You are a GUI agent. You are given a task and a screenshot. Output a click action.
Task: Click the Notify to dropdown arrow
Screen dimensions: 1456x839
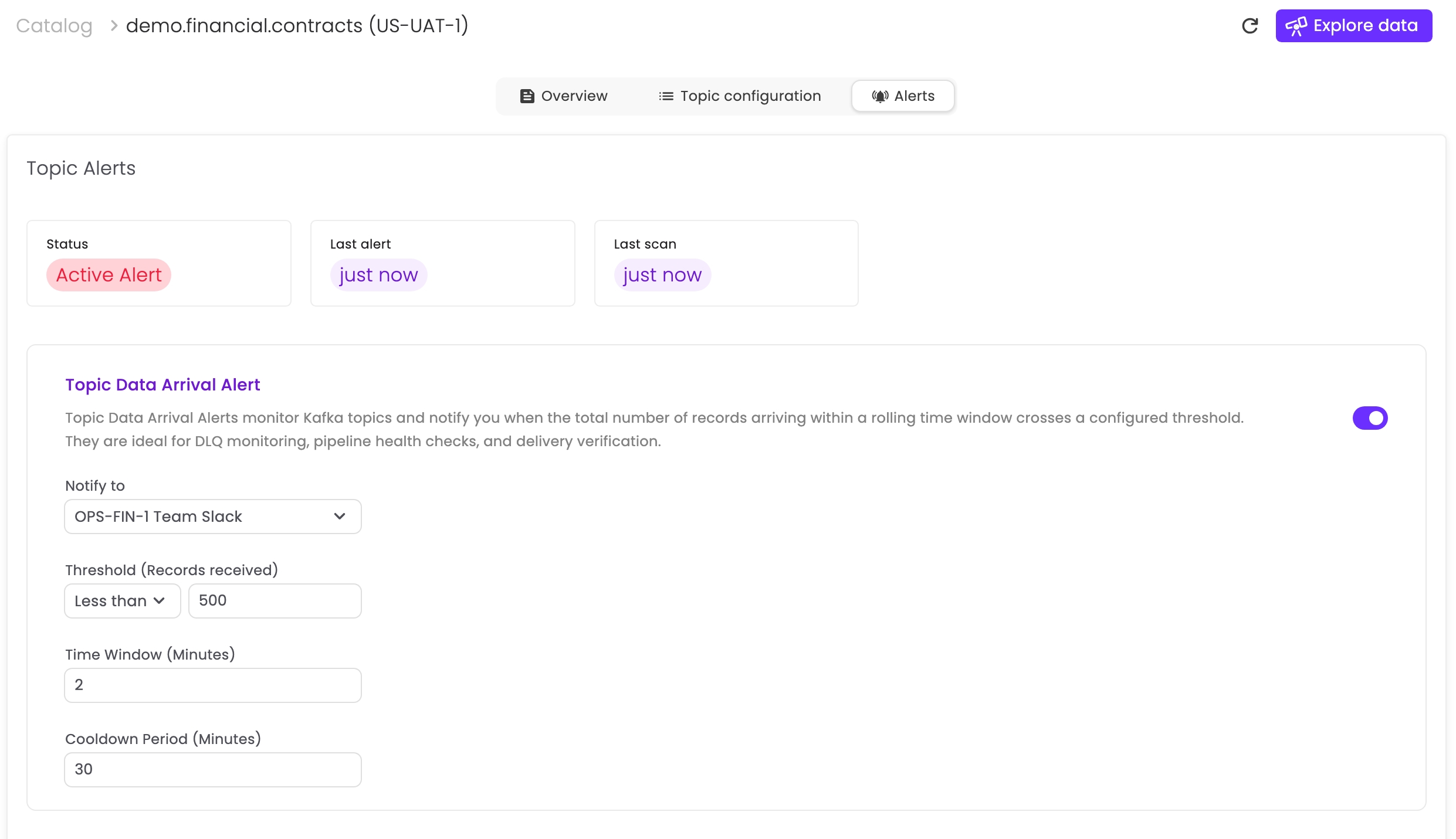pos(339,517)
